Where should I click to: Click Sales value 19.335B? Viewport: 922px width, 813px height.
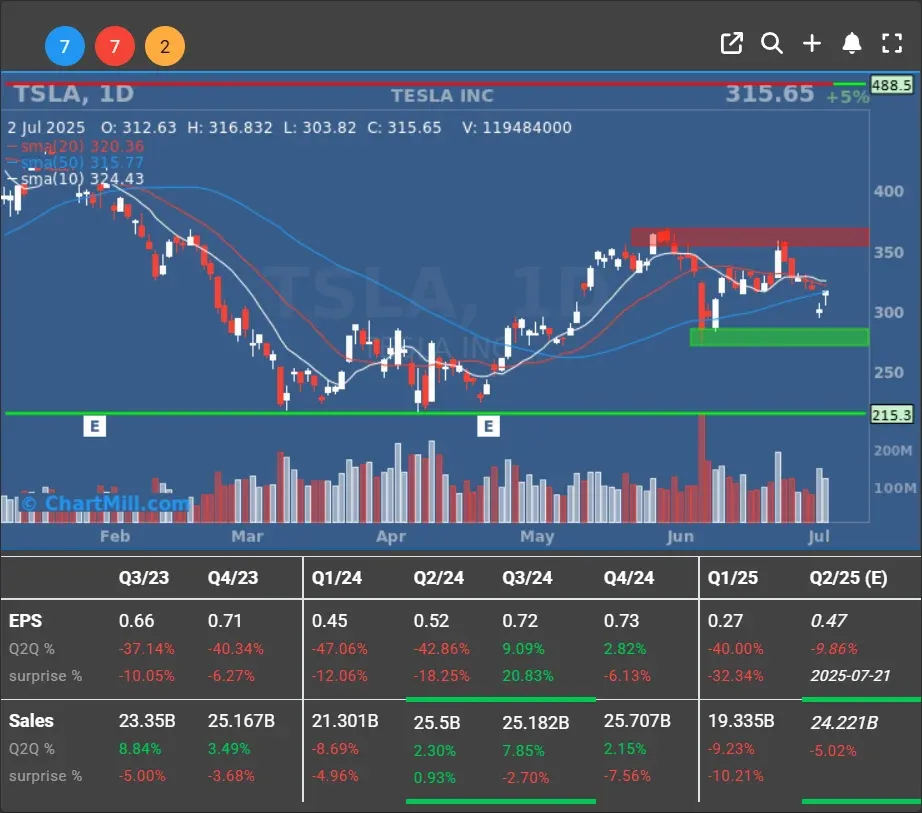tap(741, 721)
